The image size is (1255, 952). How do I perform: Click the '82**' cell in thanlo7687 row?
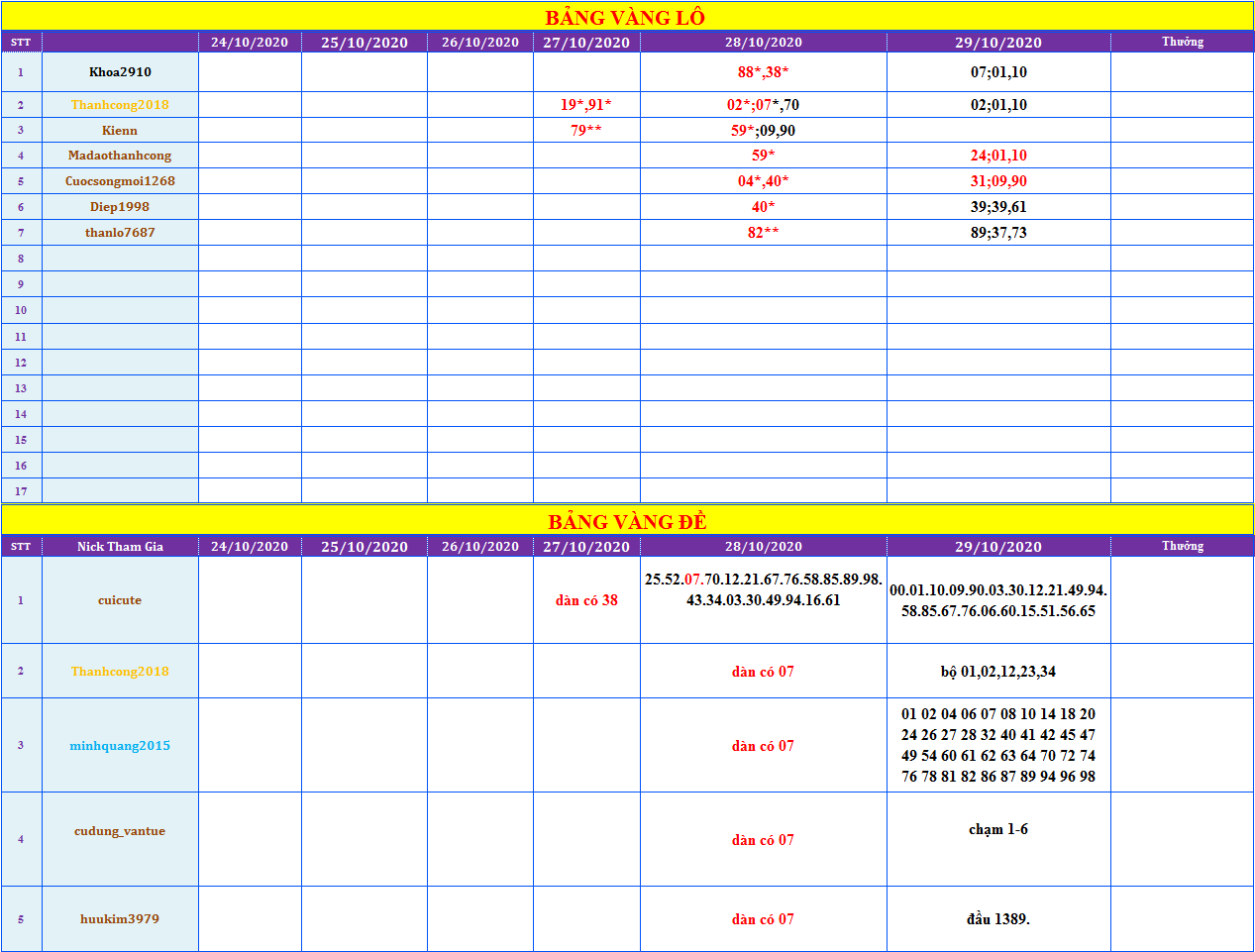(x=764, y=233)
